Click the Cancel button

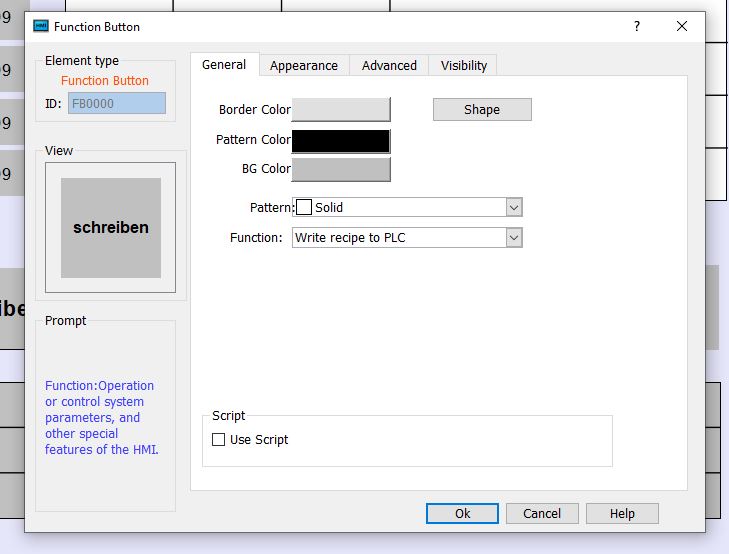[x=541, y=513]
